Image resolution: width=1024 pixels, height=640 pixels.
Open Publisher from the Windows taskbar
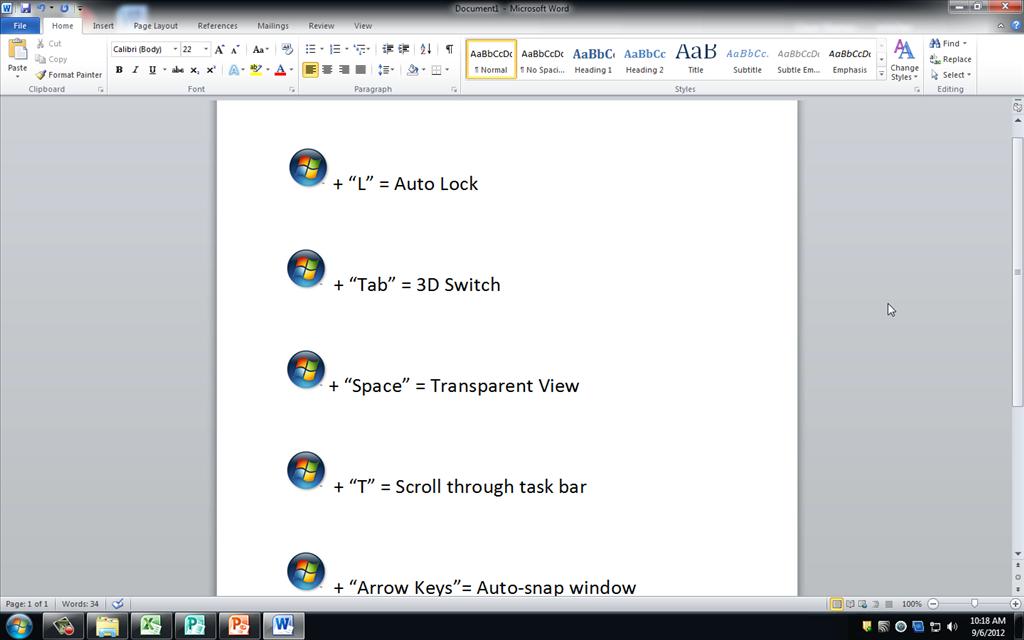(x=195, y=626)
